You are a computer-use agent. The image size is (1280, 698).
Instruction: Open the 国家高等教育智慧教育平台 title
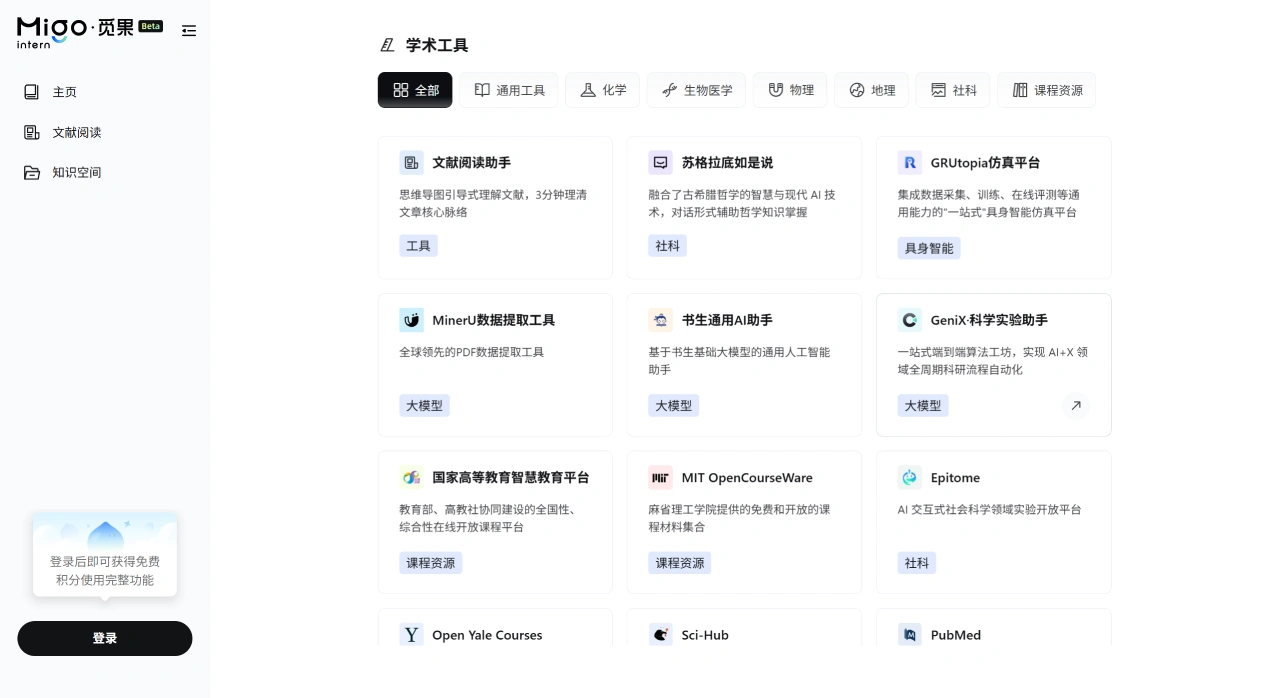(x=511, y=478)
